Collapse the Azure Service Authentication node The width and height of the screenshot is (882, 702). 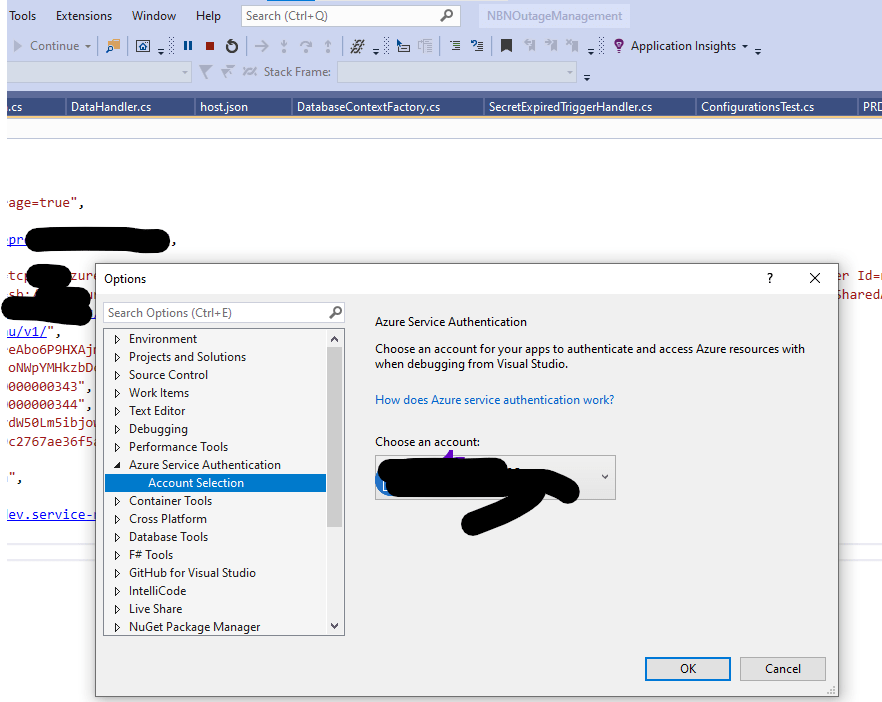pos(117,465)
